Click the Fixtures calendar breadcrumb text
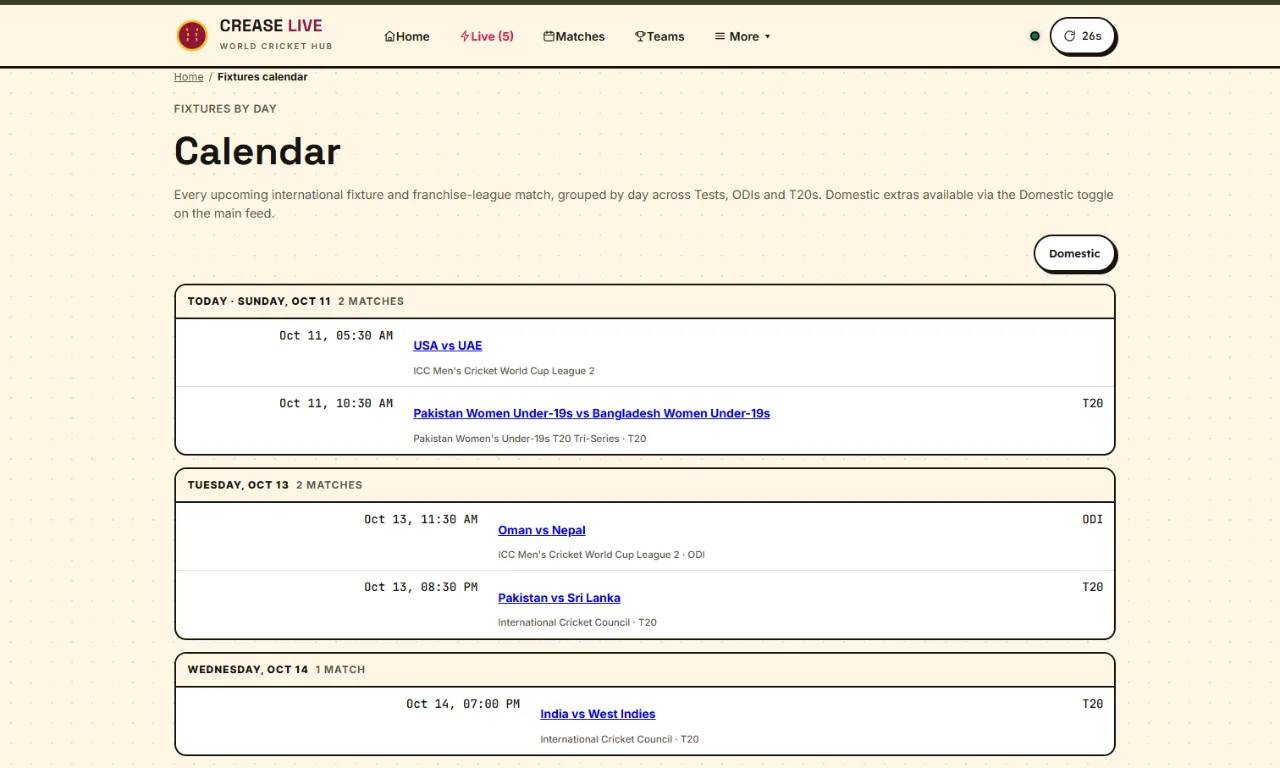Screen dimensions: 1280x768 [262, 77]
